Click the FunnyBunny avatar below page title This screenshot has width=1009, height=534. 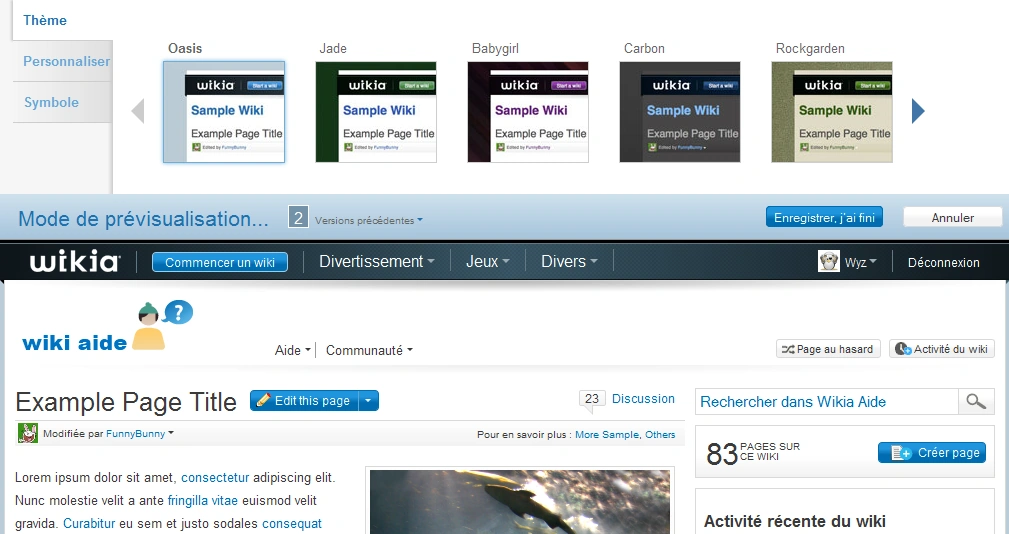point(28,434)
